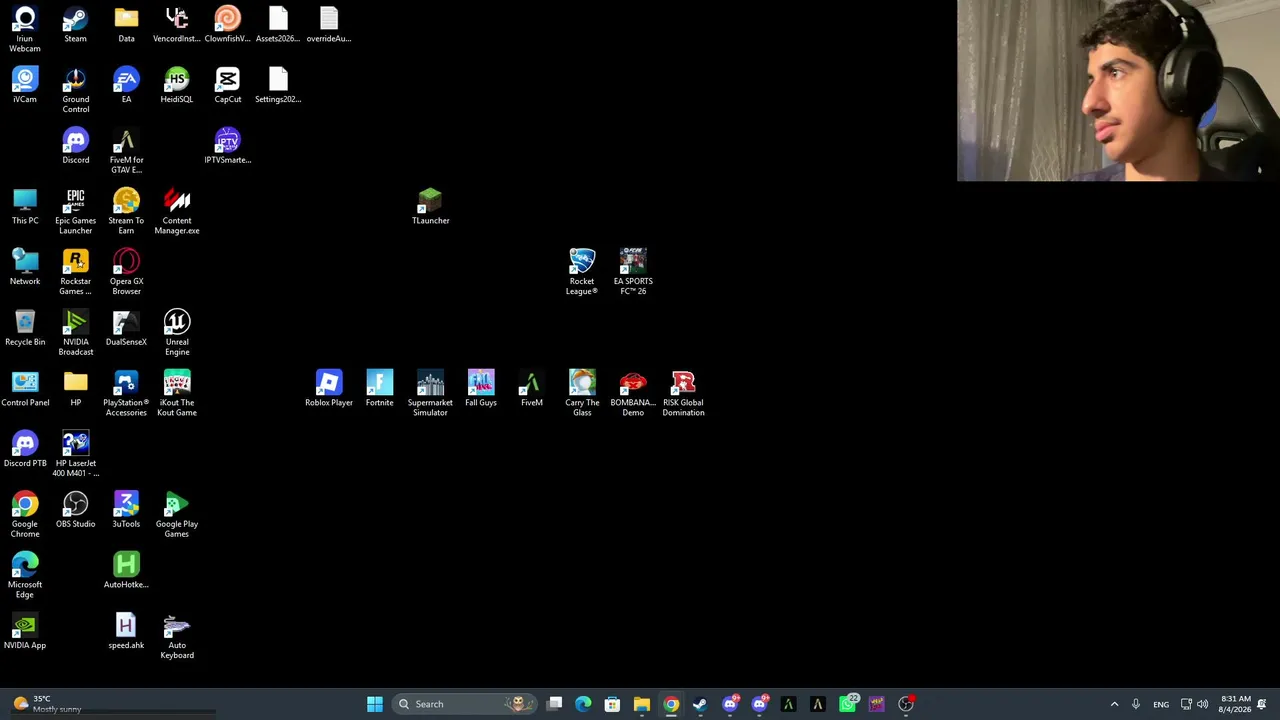
Task: Select the Microsoft Edge desktop shortcut
Action: pyautogui.click(x=25, y=576)
